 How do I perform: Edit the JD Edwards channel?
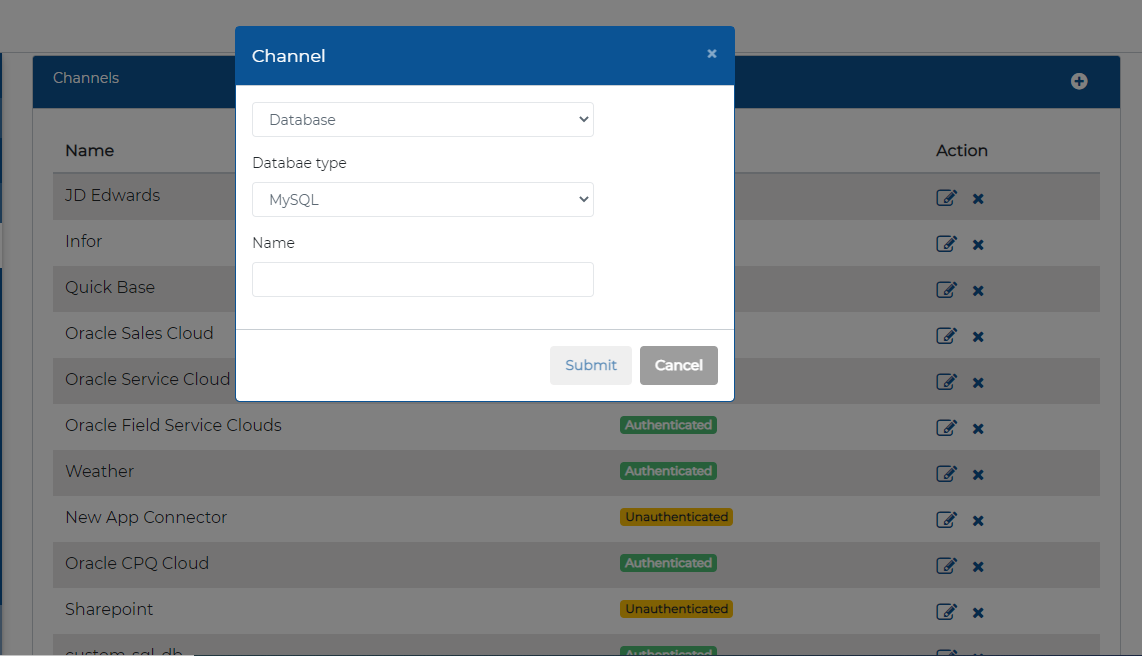(x=946, y=197)
